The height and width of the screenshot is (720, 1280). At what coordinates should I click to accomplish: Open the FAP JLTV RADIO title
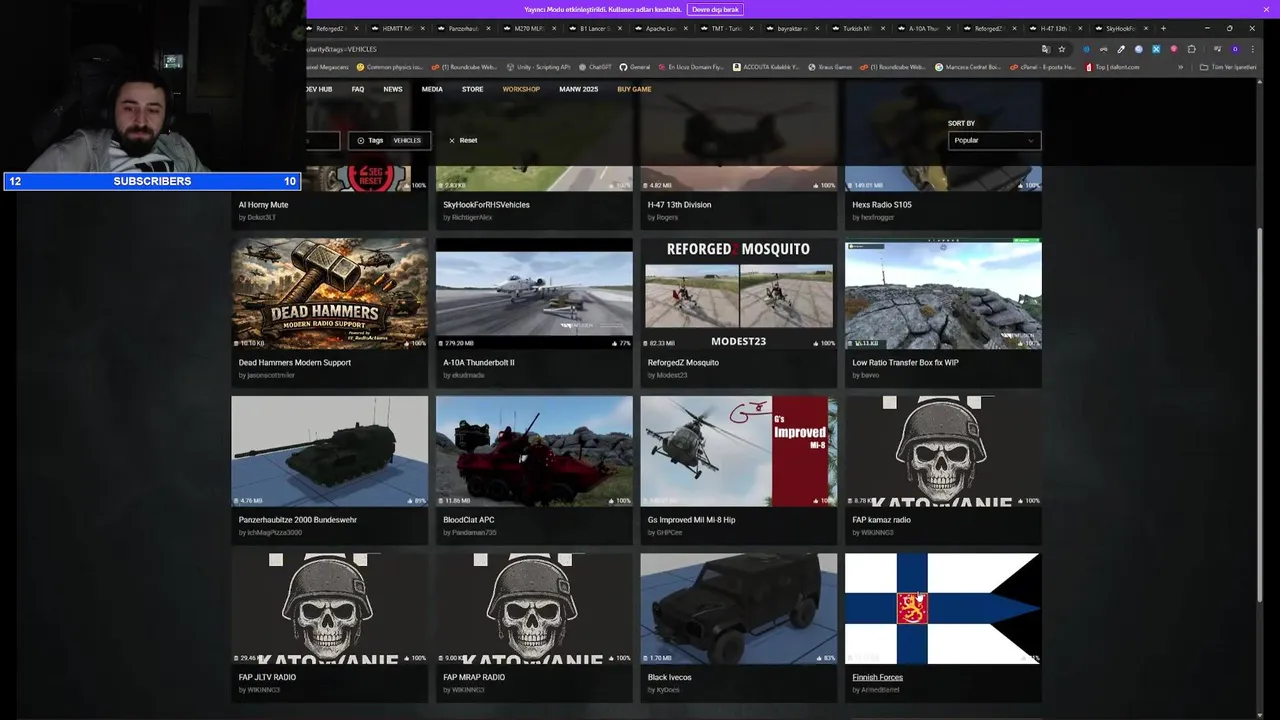[x=267, y=677]
